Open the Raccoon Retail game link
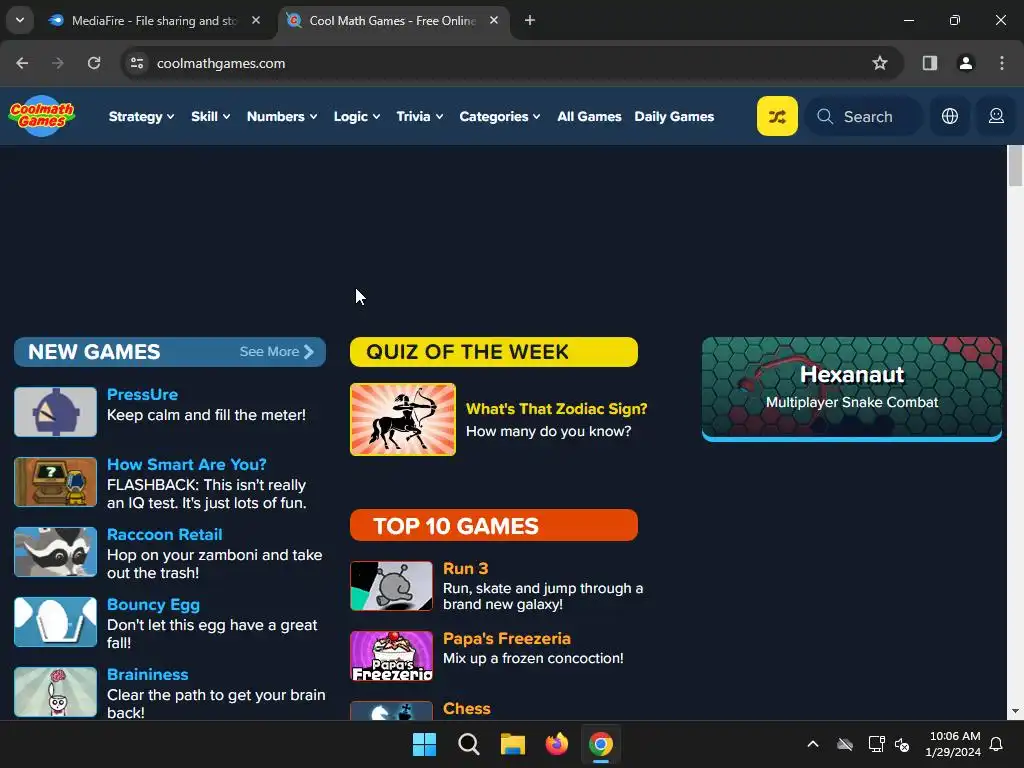The image size is (1024, 768). tap(165, 534)
